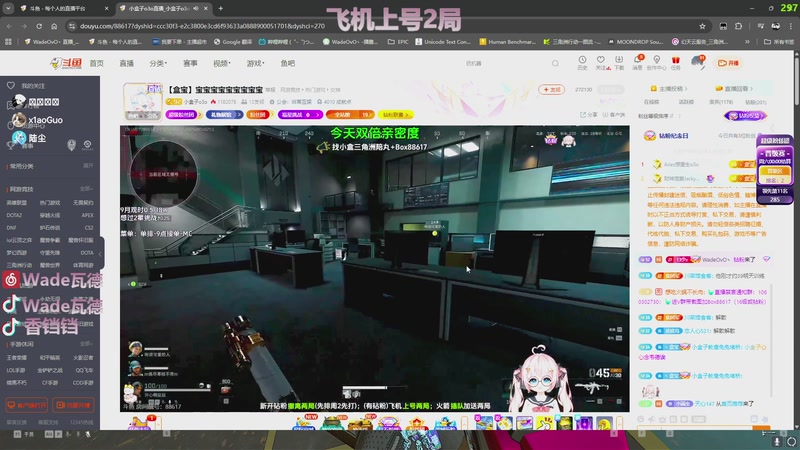Open the 下载 download icon in the header

click(619, 62)
